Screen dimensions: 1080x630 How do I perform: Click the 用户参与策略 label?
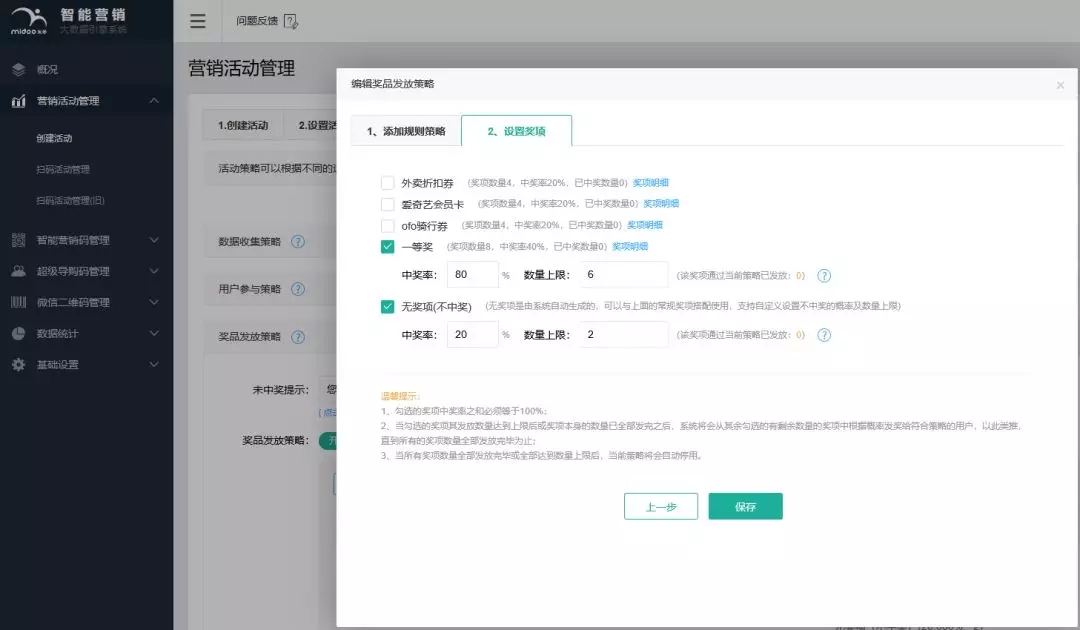tap(249, 289)
